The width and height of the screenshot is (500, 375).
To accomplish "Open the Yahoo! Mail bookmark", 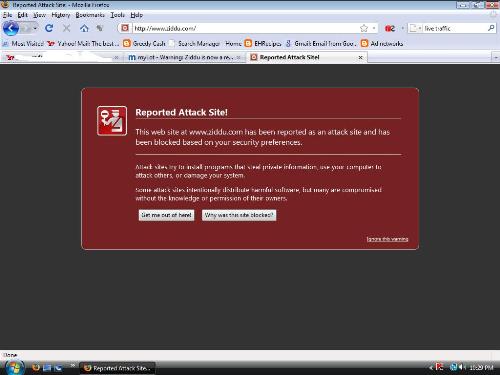I will pos(83,43).
